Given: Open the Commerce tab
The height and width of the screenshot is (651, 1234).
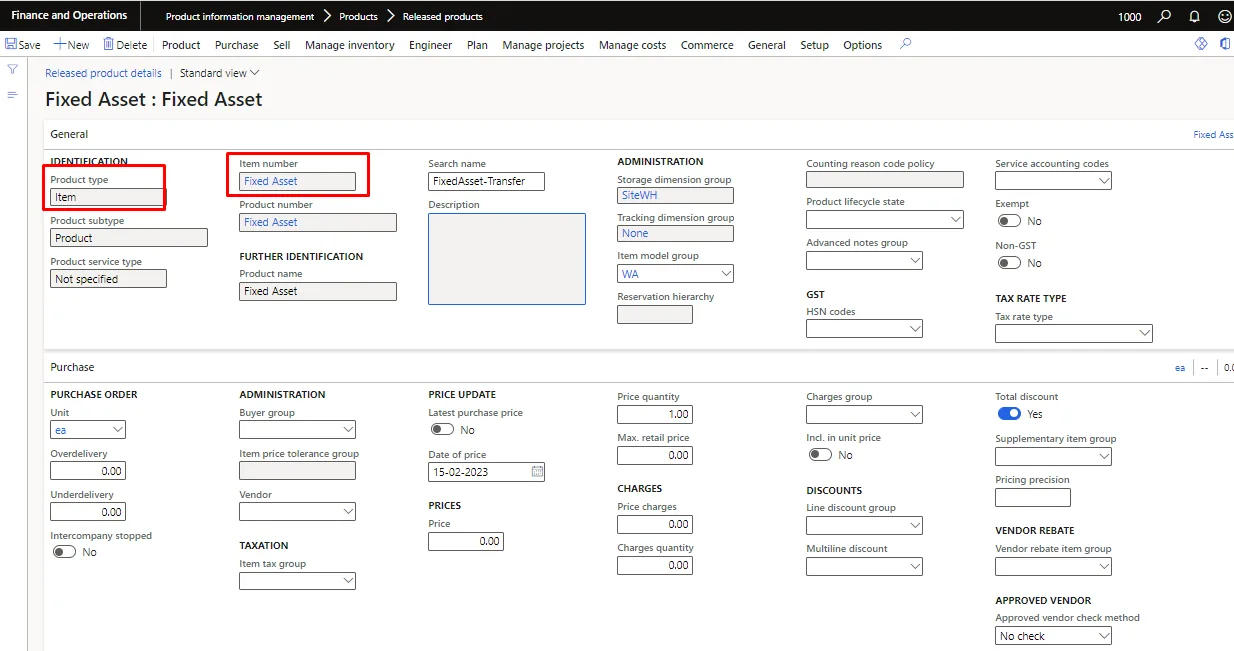Looking at the screenshot, I should [x=707, y=45].
